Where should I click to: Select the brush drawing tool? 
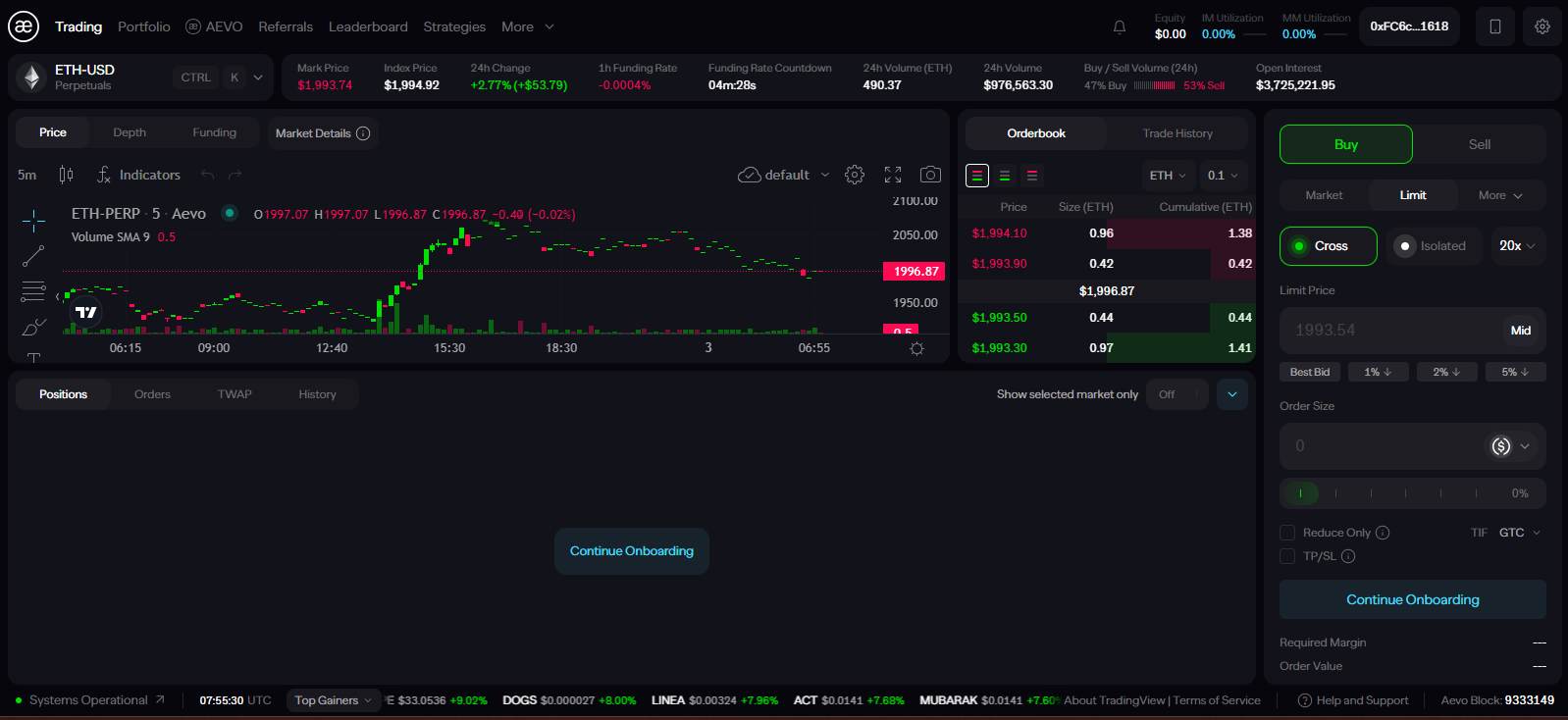[33, 327]
